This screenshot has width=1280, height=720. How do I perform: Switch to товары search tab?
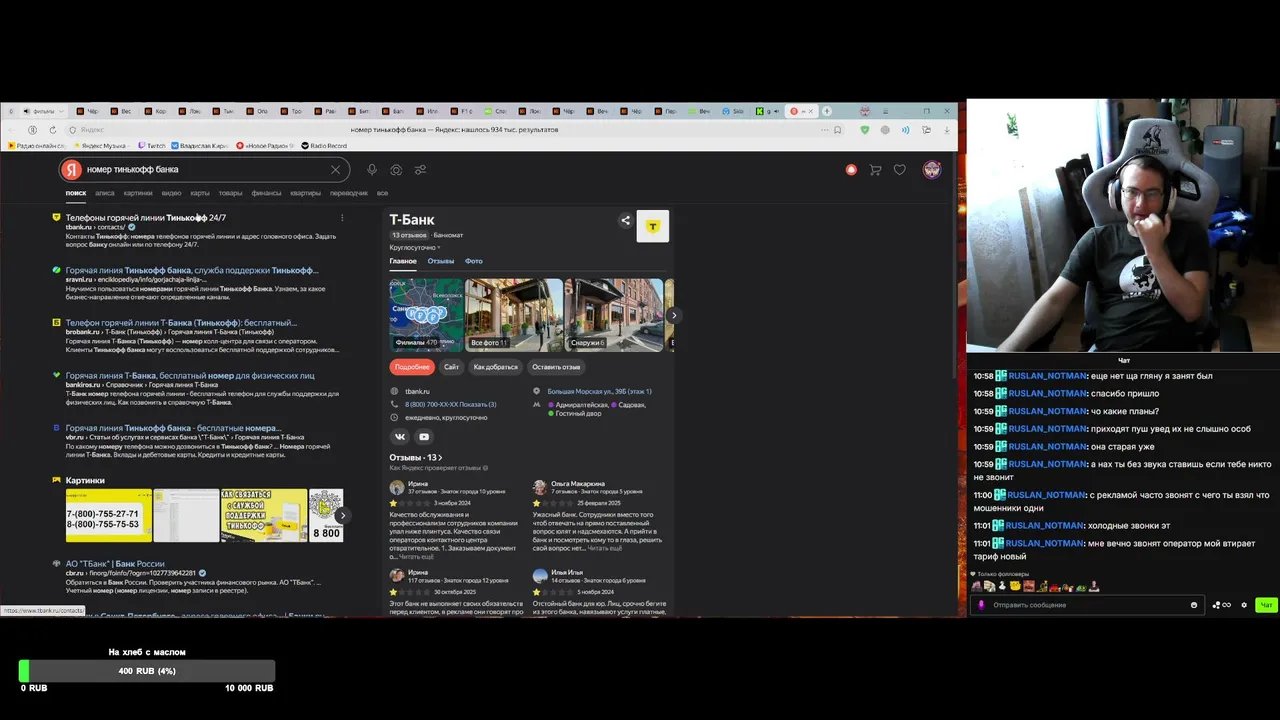(x=230, y=193)
